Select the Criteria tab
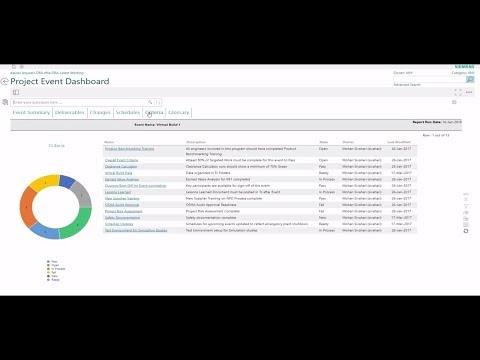 pos(154,112)
